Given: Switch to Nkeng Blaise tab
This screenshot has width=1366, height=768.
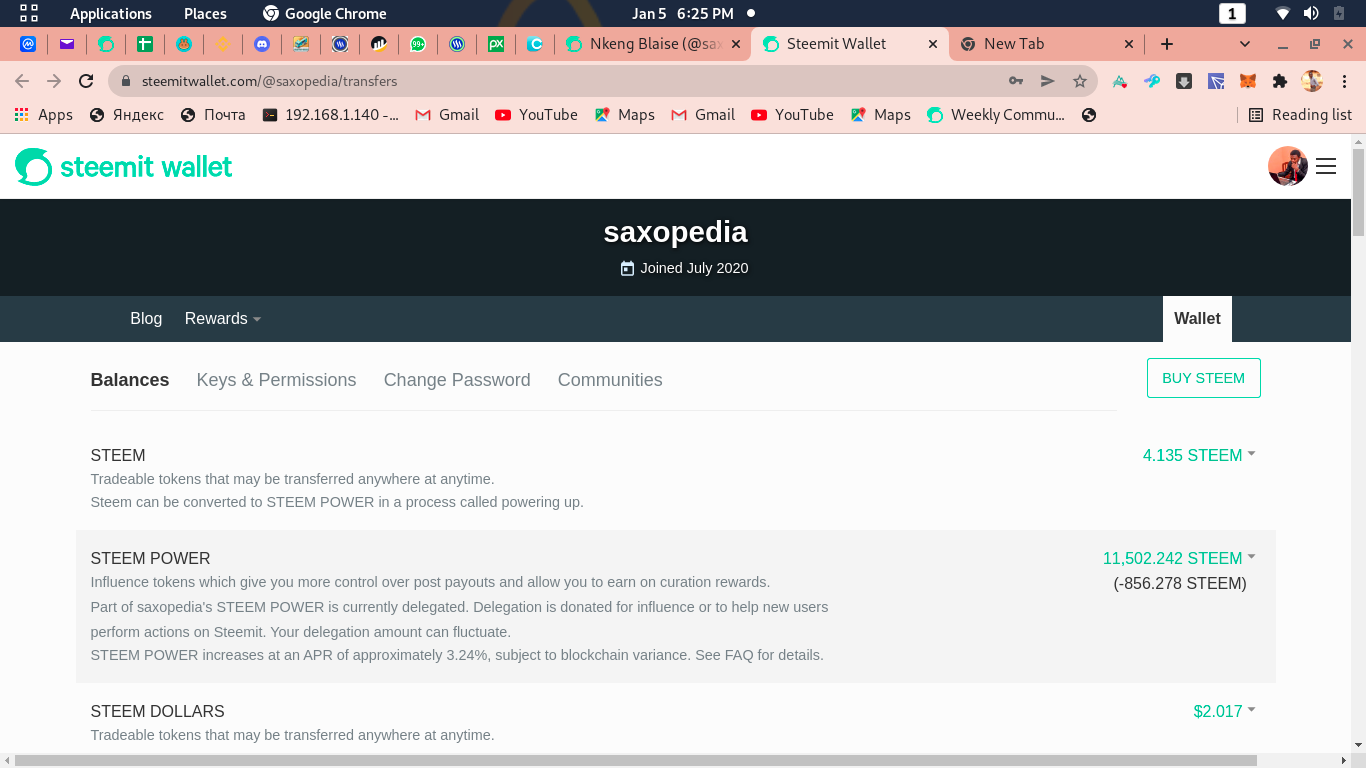Looking at the screenshot, I should (653, 44).
